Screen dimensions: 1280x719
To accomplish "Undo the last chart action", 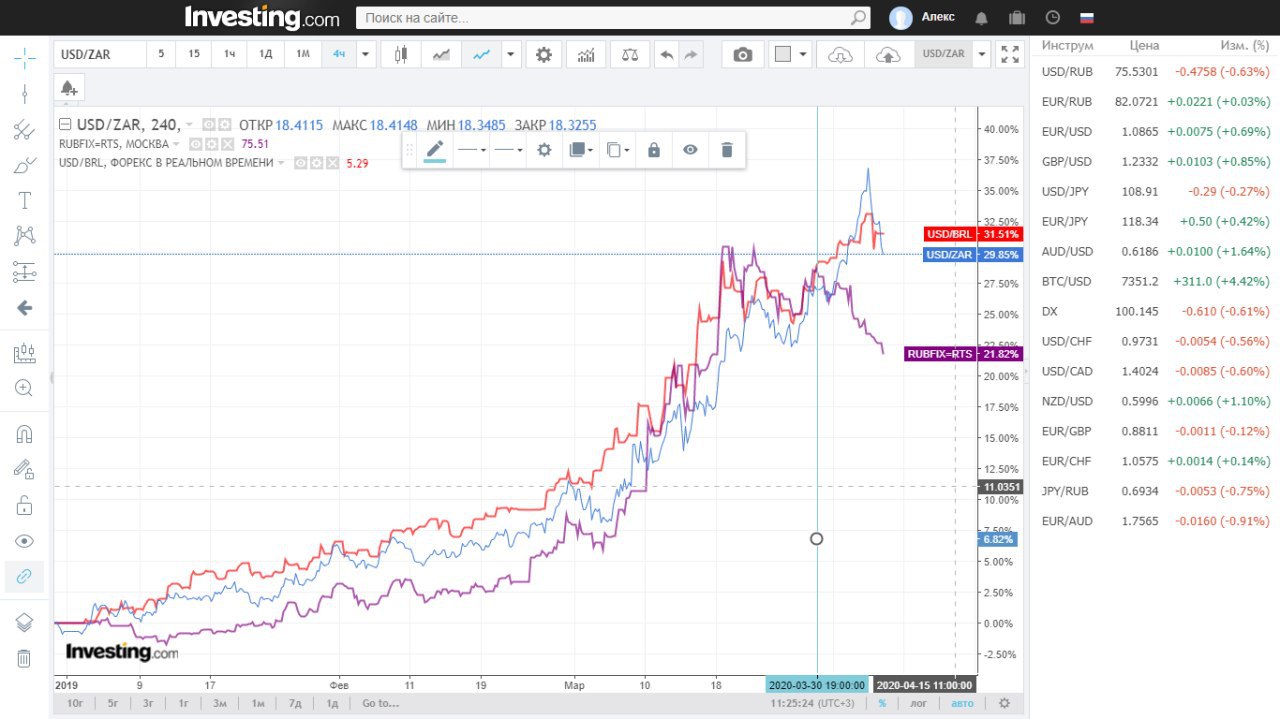I will [666, 55].
